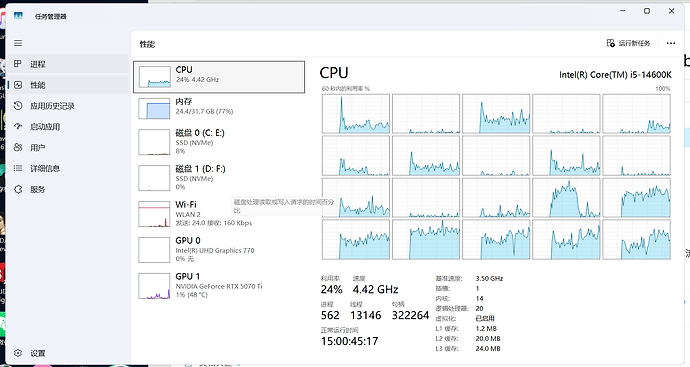
Task: Select the Wi-Fi WLAN 2 entry
Action: pyautogui.click(x=219, y=214)
